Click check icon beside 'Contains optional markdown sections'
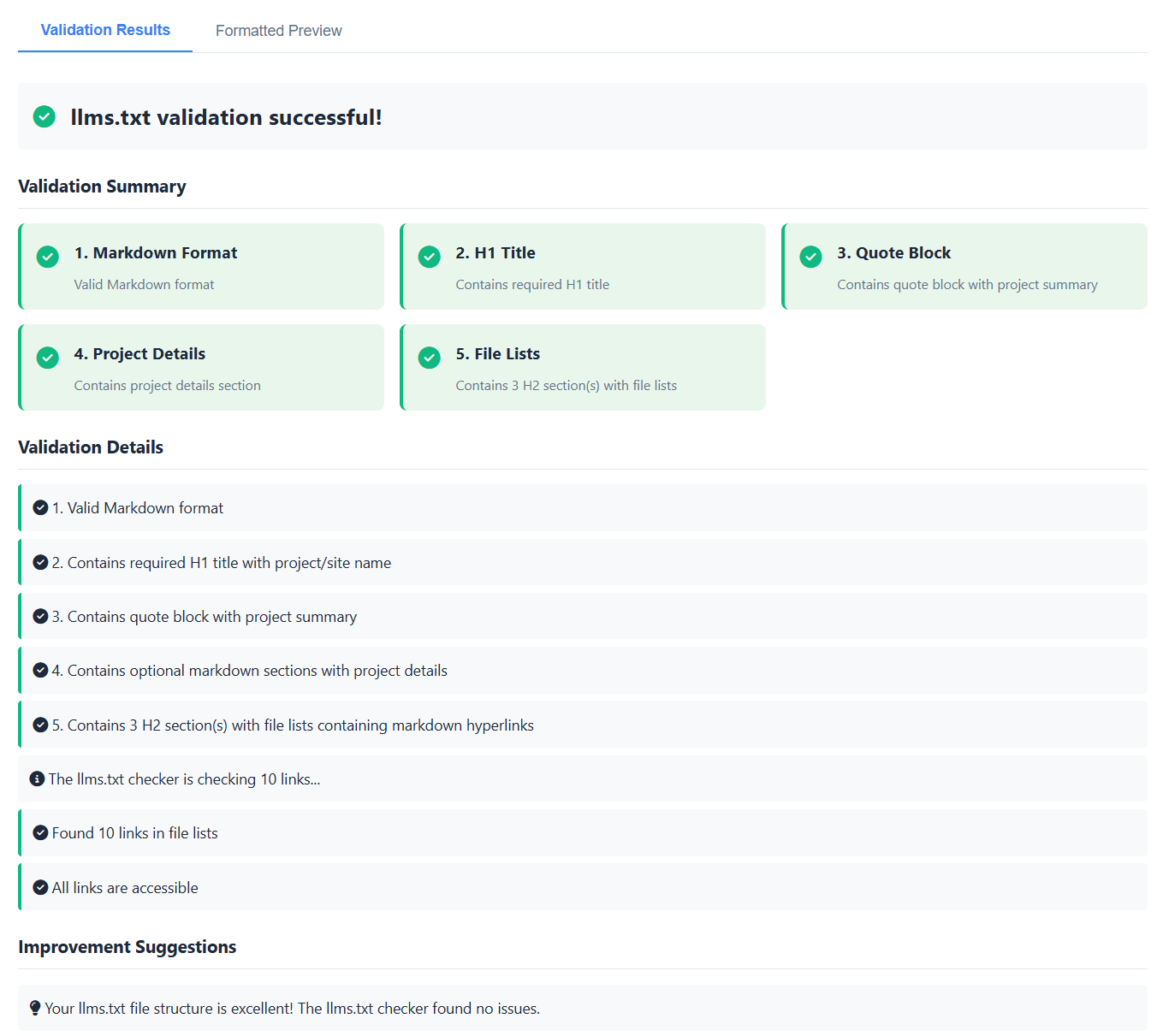 click(40, 670)
